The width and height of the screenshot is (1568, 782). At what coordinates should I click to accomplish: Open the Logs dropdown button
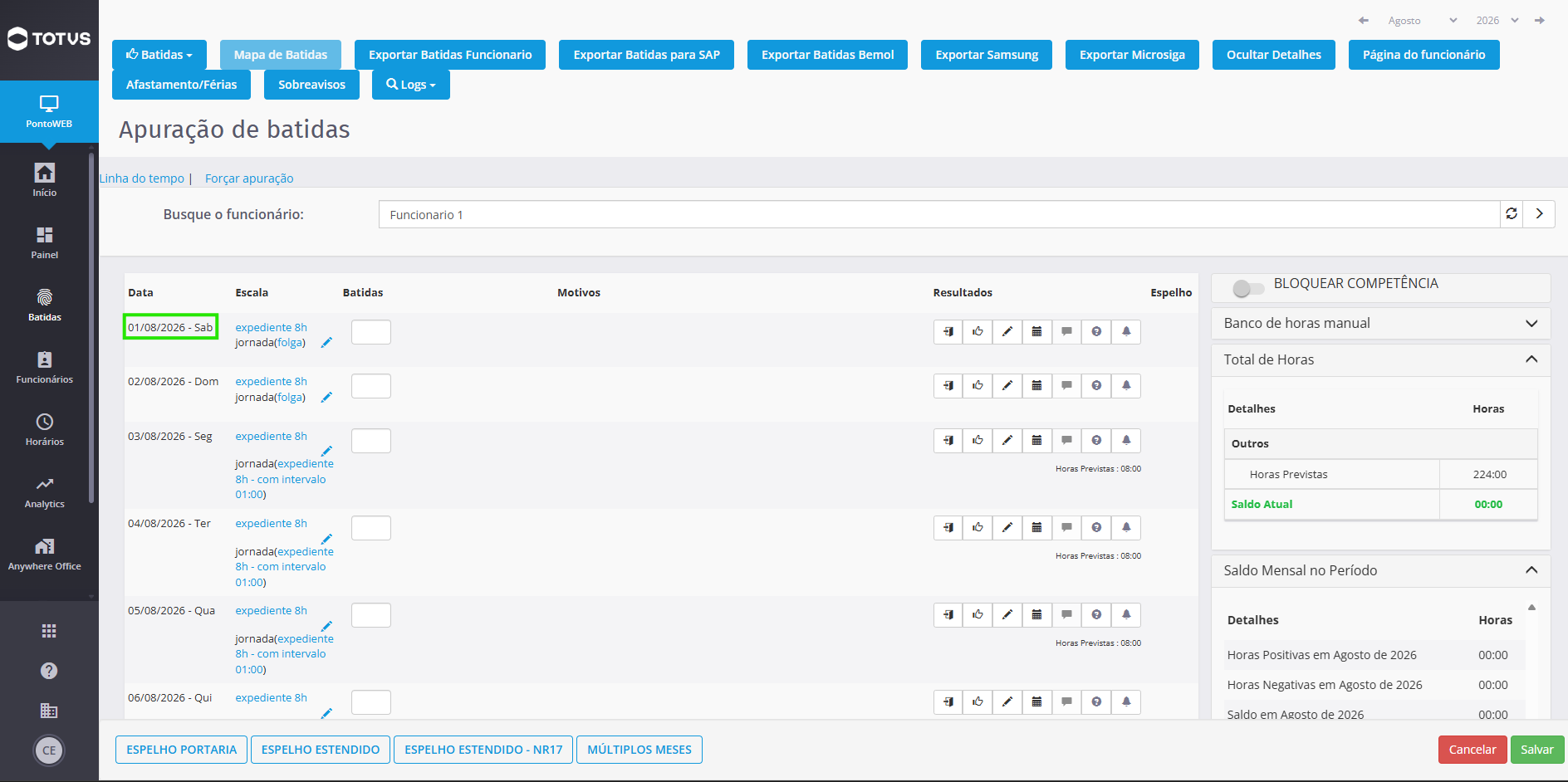[411, 85]
